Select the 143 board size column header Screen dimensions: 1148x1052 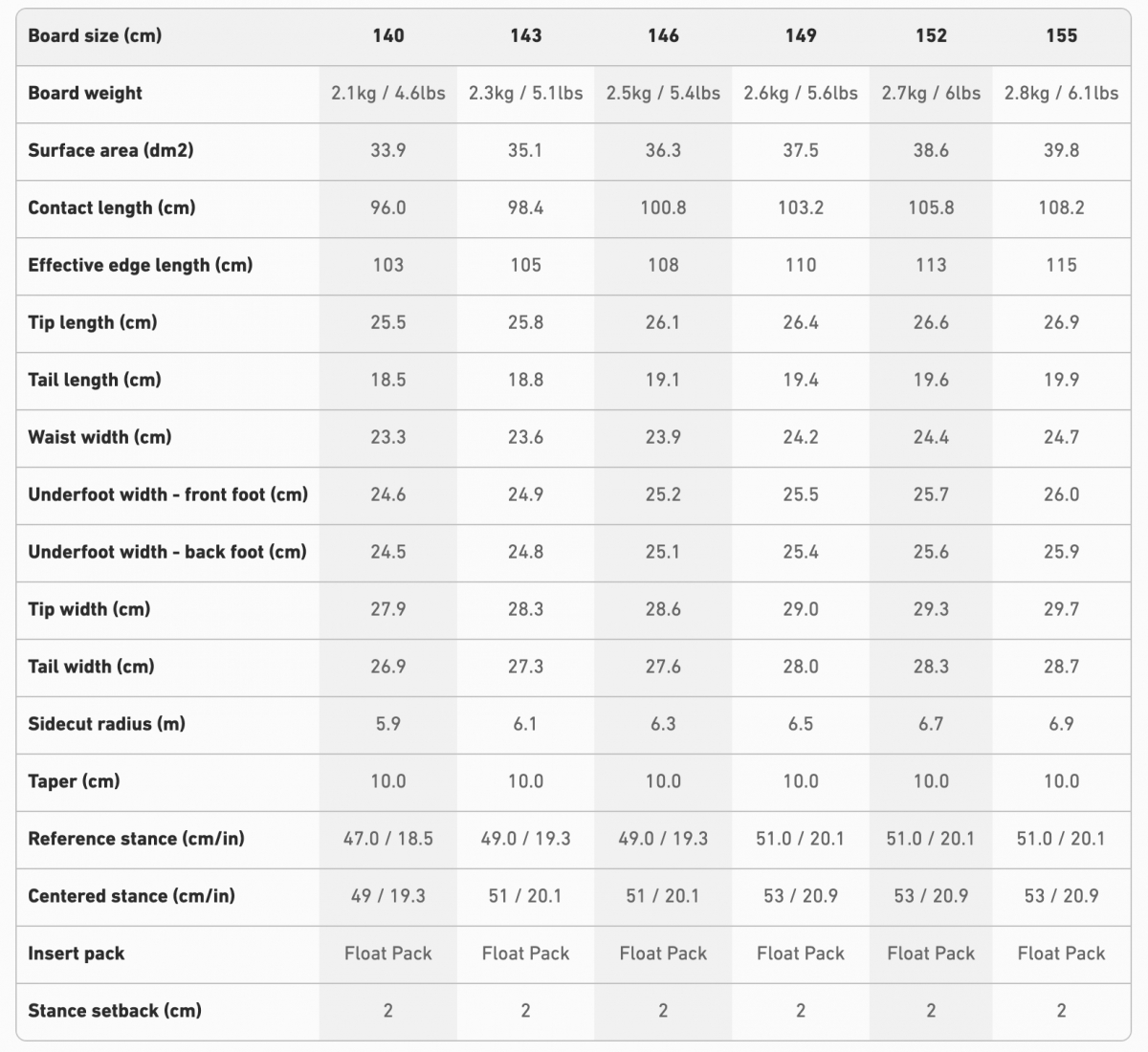click(x=525, y=35)
